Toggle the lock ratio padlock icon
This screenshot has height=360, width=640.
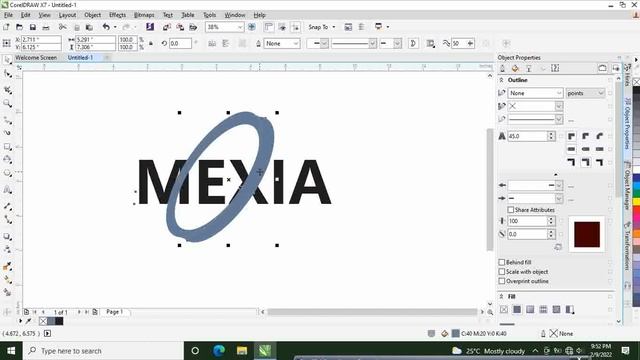(151, 43)
